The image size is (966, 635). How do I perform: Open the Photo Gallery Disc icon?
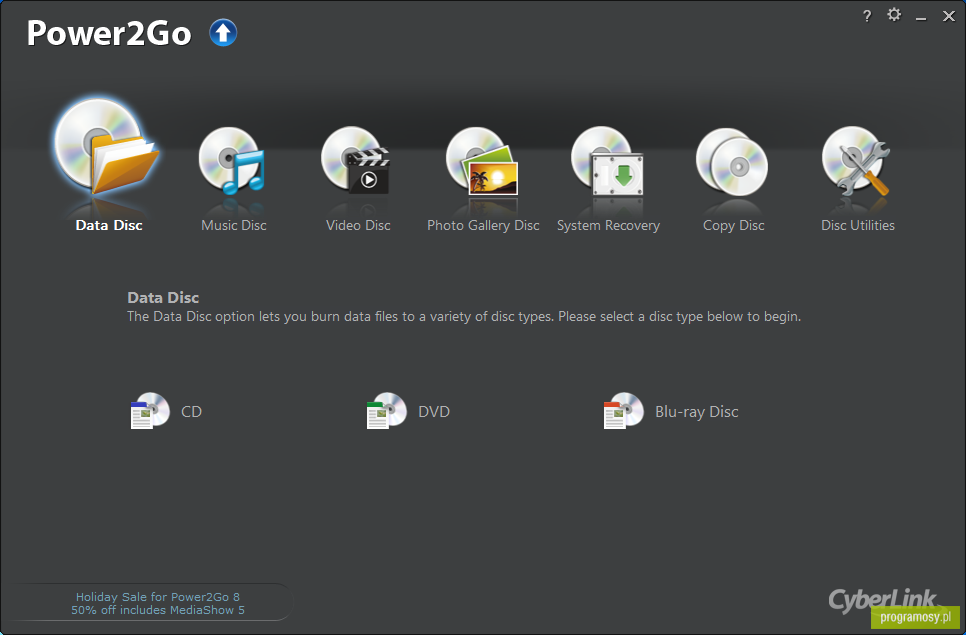pyautogui.click(x=482, y=161)
